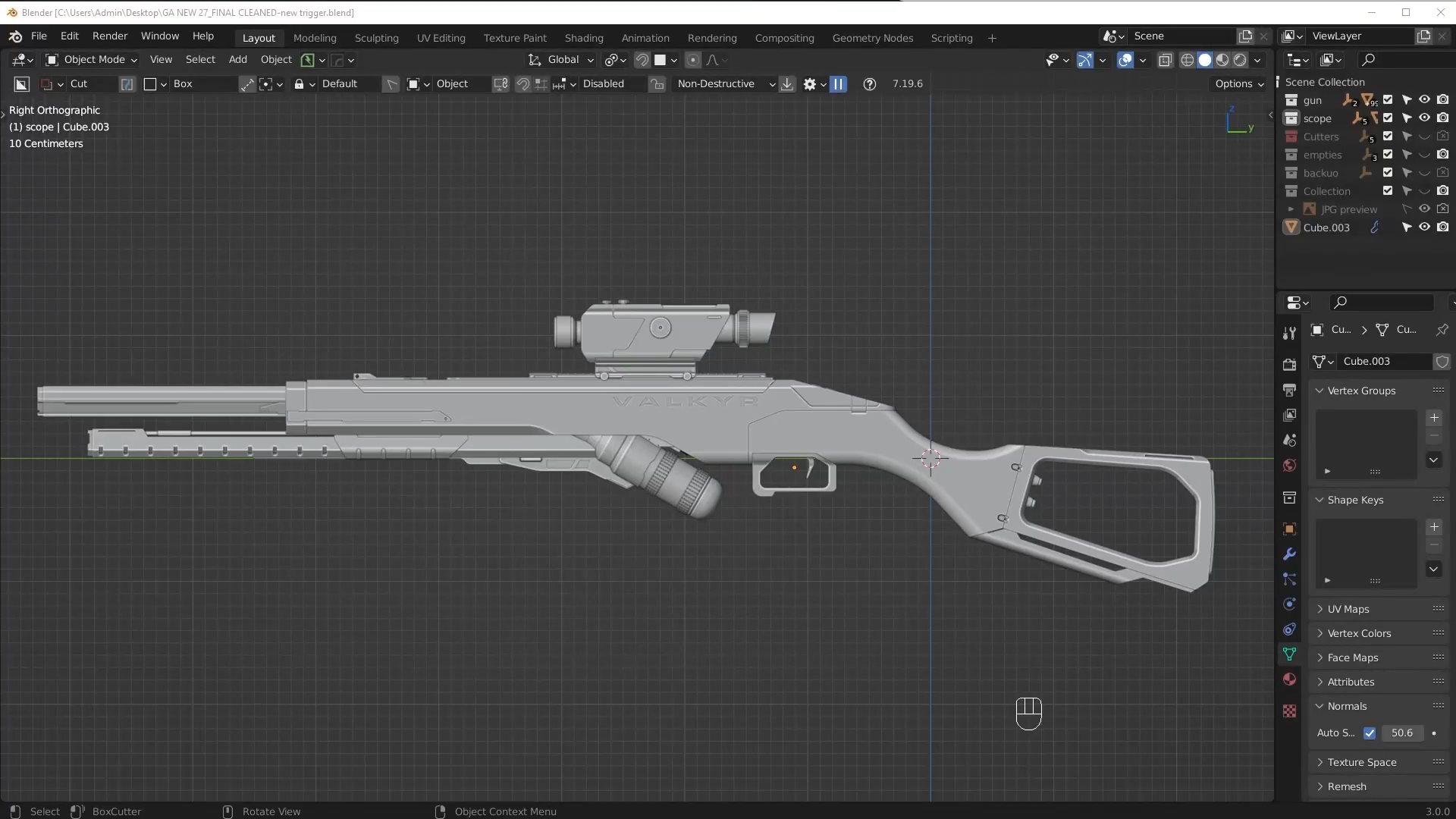
Task: Open the World properties globe tab
Action: pyautogui.click(x=1289, y=466)
